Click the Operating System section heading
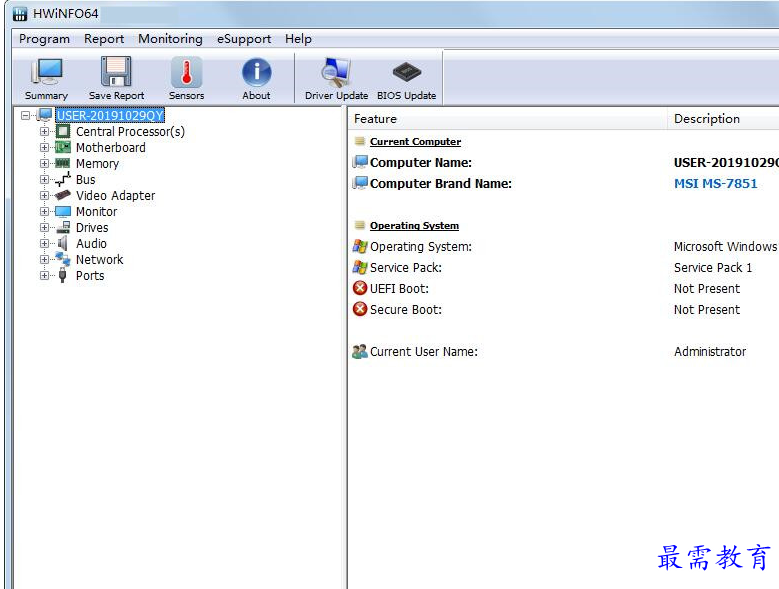Image resolution: width=779 pixels, height=589 pixels. [x=414, y=225]
